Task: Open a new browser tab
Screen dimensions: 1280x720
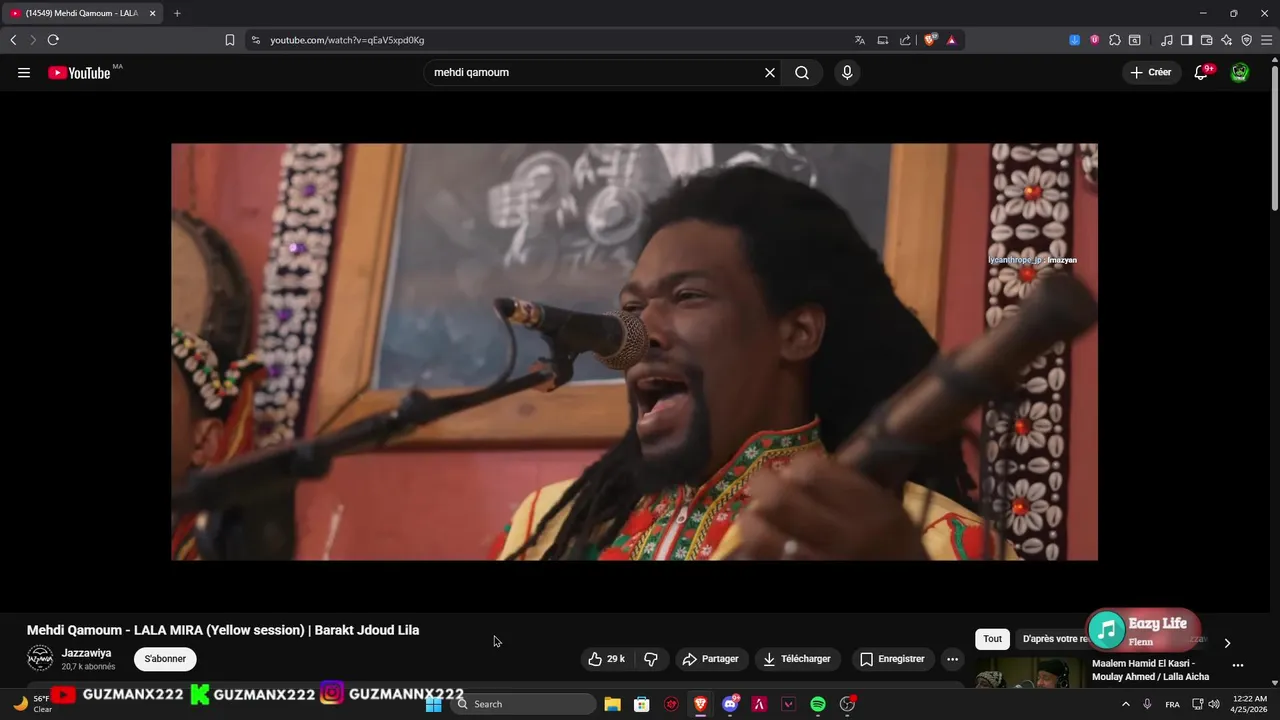Action: 177,13
